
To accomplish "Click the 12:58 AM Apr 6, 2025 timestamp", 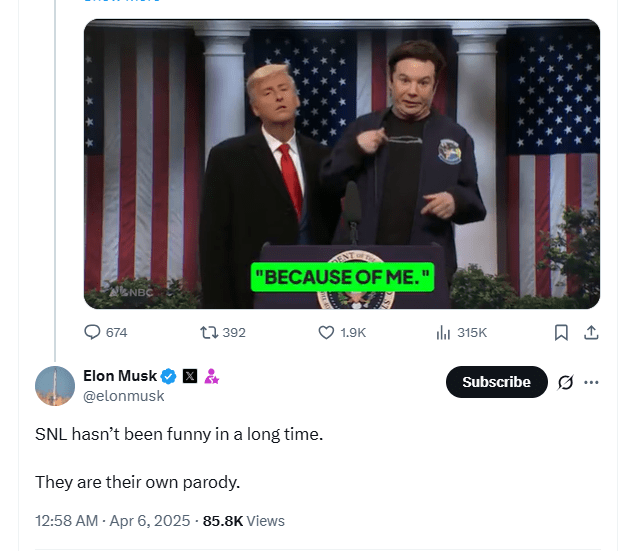I will (114, 521).
